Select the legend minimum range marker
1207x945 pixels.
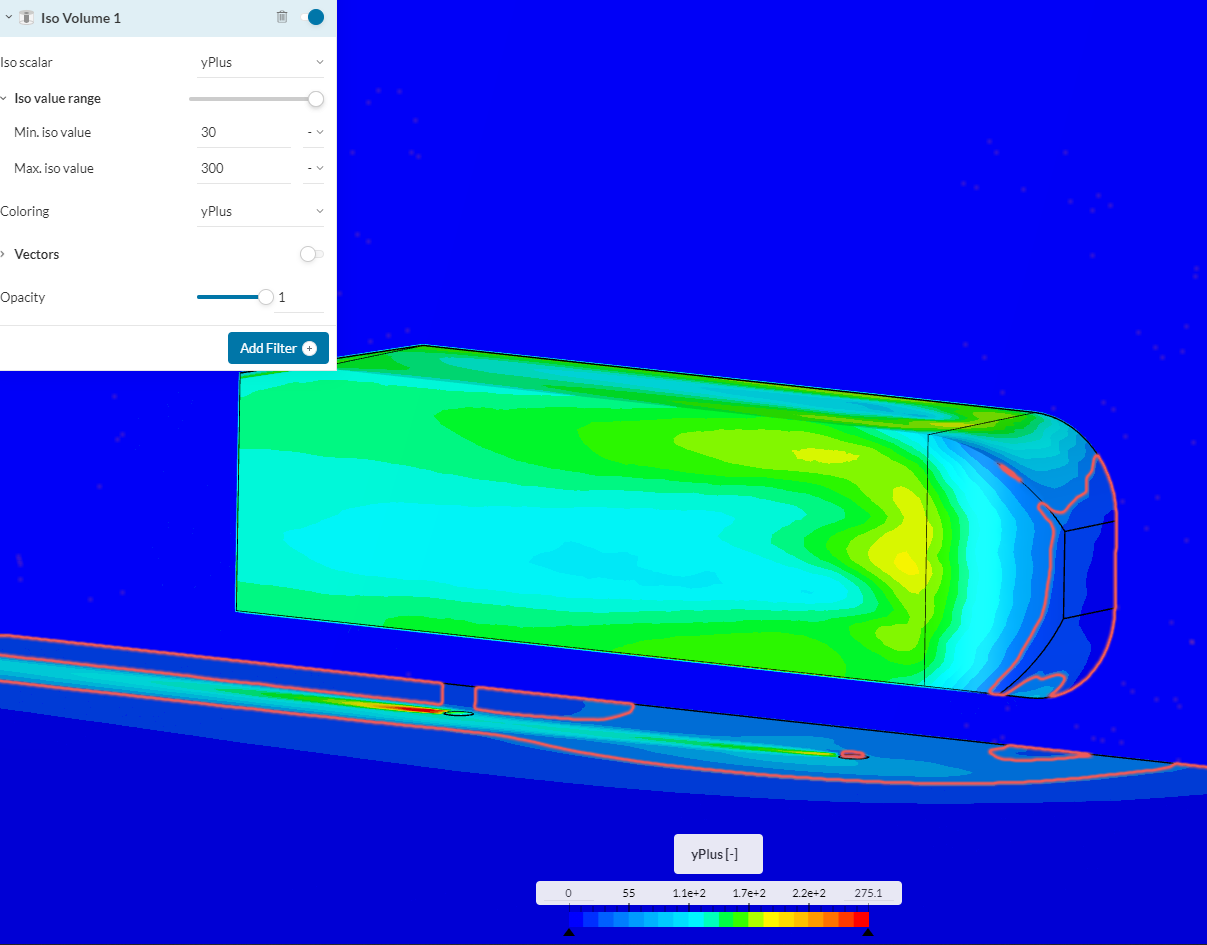click(568, 932)
